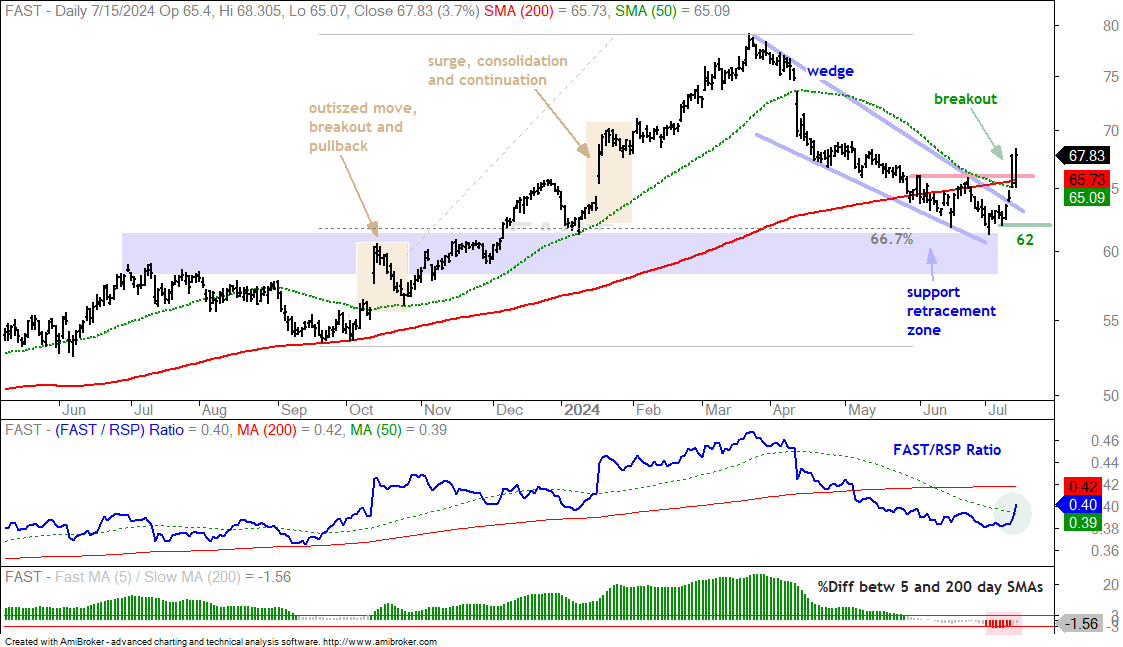Click the May month label on time axis
This screenshot has height=647, width=1123.
coord(862,410)
